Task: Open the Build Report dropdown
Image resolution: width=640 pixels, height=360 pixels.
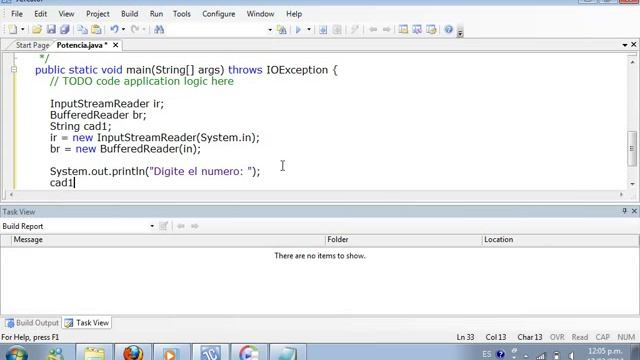Action: pyautogui.click(x=152, y=226)
